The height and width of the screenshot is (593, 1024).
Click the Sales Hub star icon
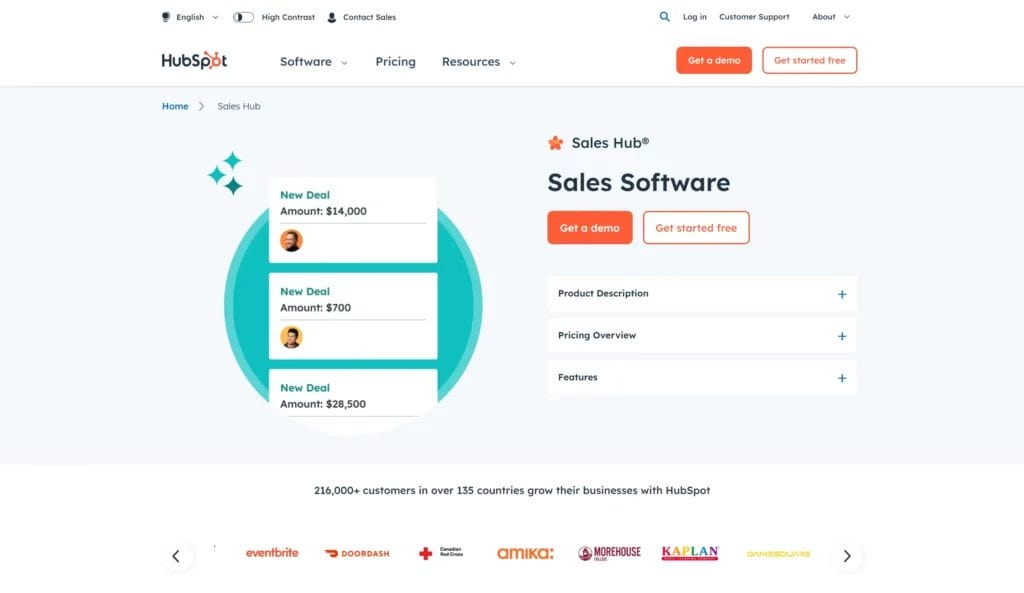[556, 143]
